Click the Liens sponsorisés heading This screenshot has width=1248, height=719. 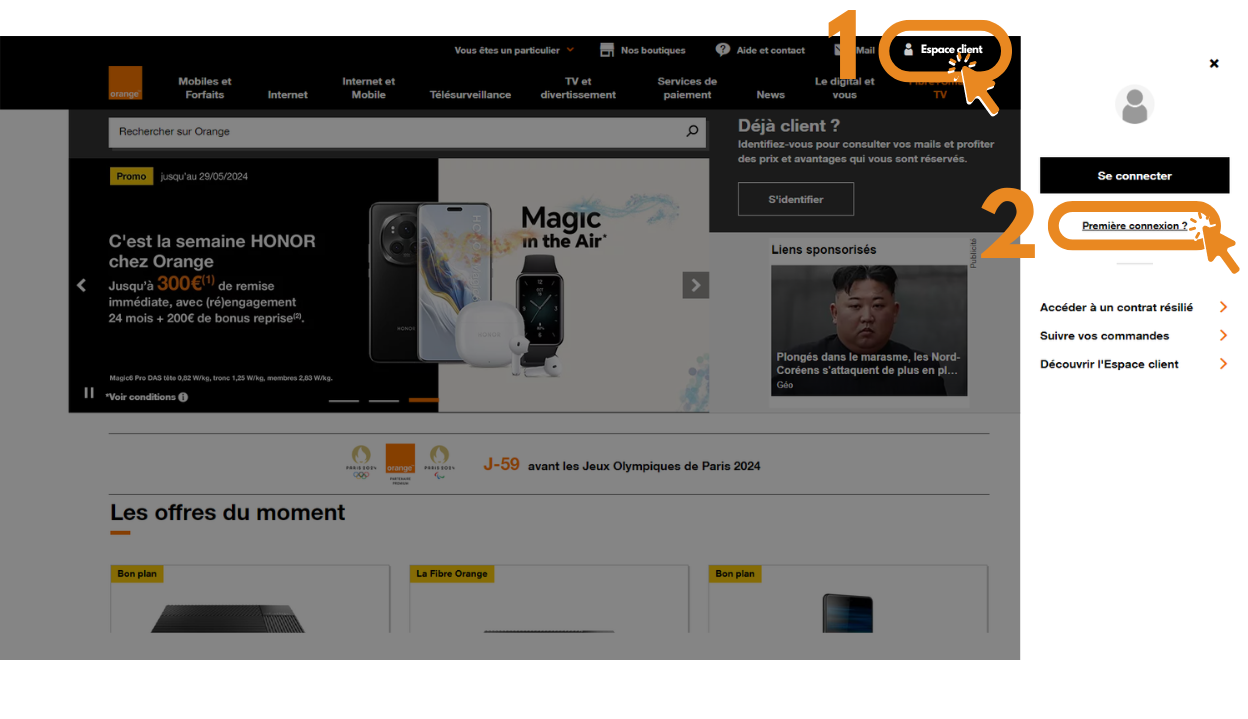click(x=824, y=250)
